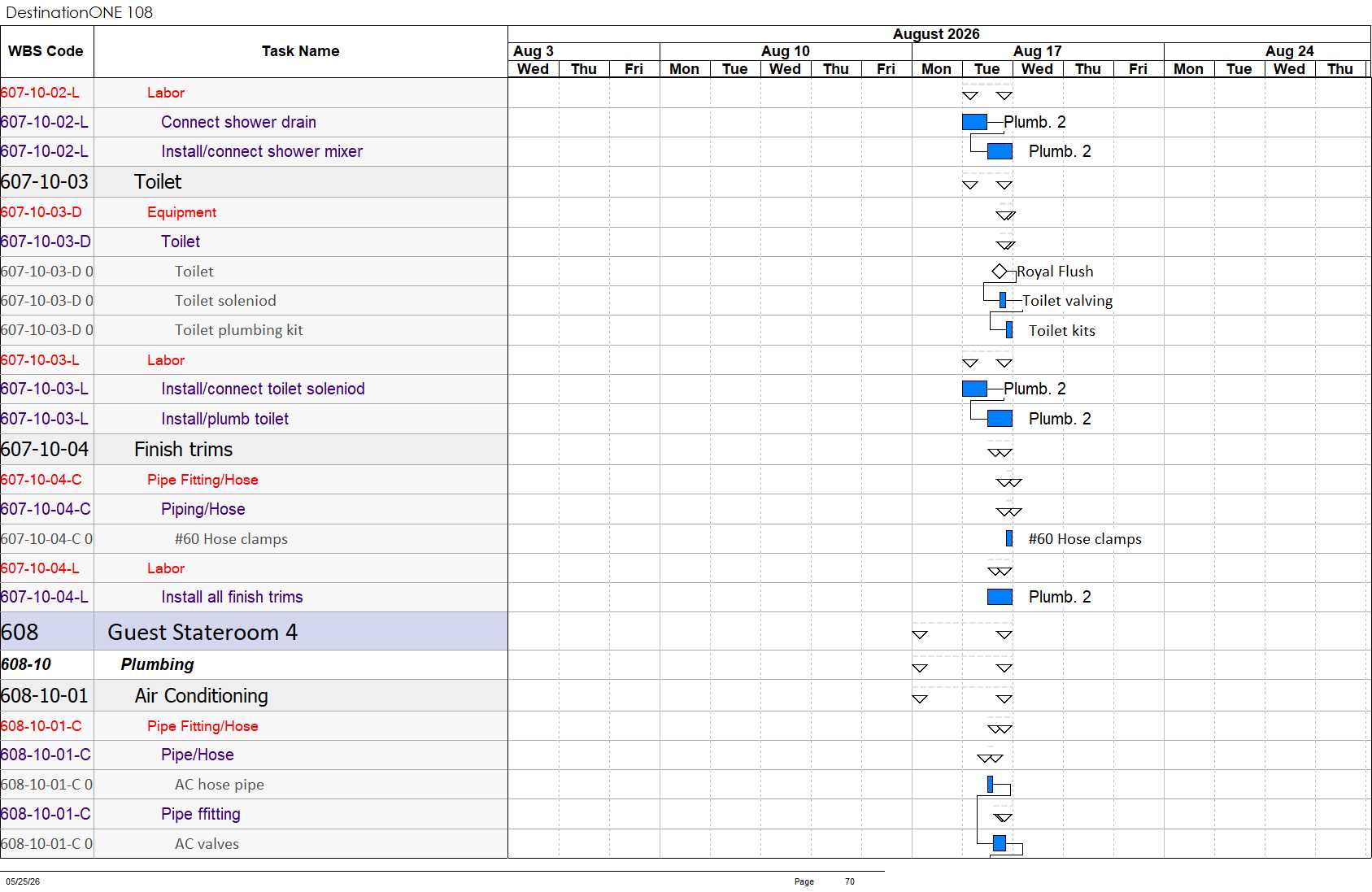Click the Install all finish trims Gantt bar

(x=1000, y=597)
